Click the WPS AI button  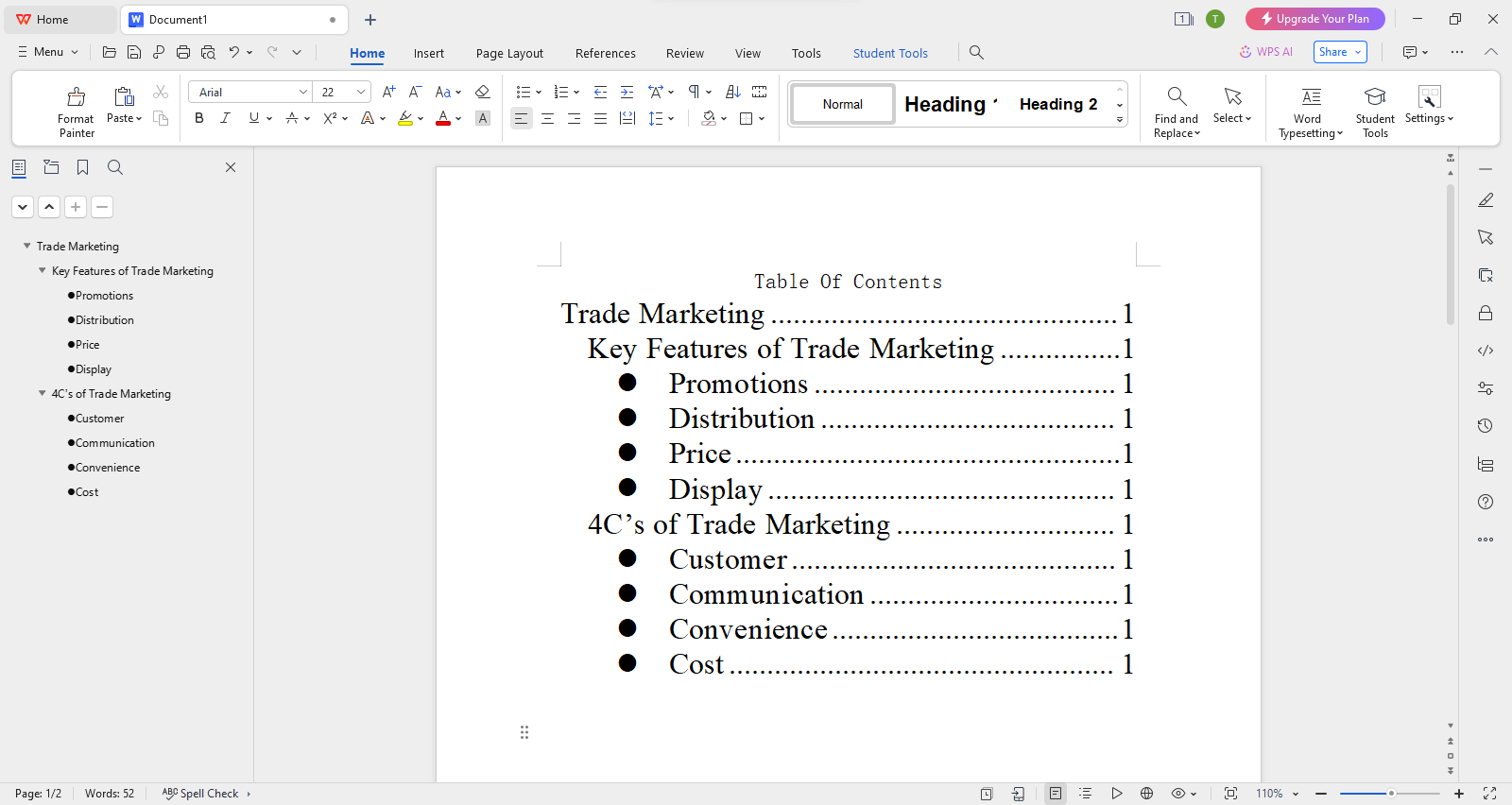pyautogui.click(x=1266, y=52)
